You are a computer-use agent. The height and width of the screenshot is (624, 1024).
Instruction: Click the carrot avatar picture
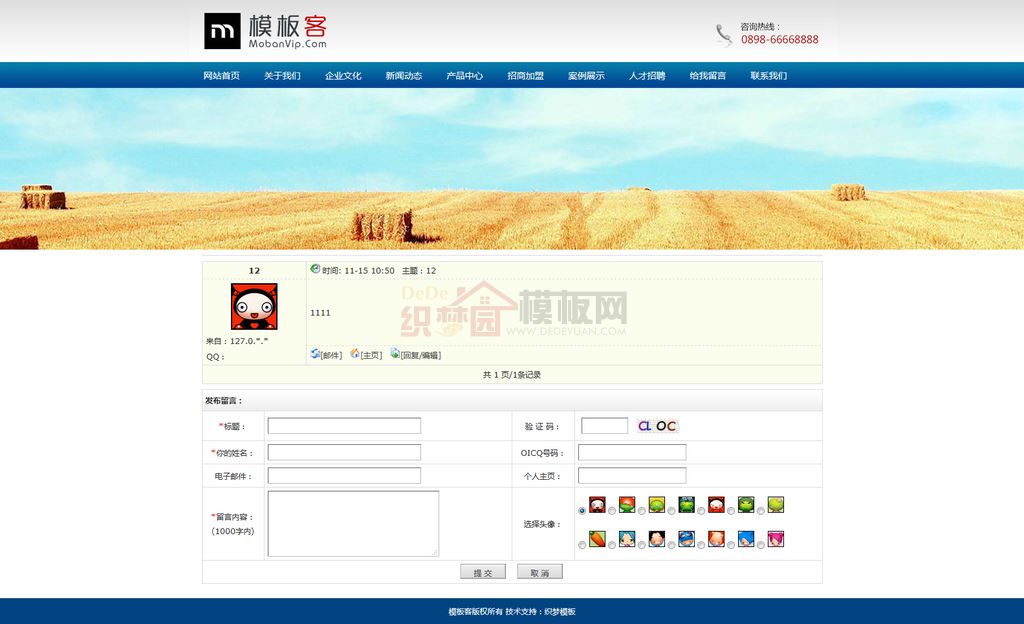point(597,539)
